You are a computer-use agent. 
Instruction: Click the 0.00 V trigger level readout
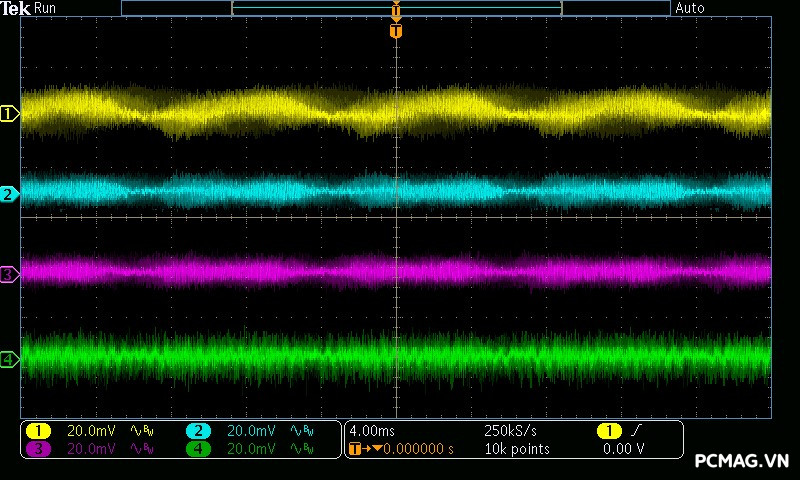coord(624,449)
